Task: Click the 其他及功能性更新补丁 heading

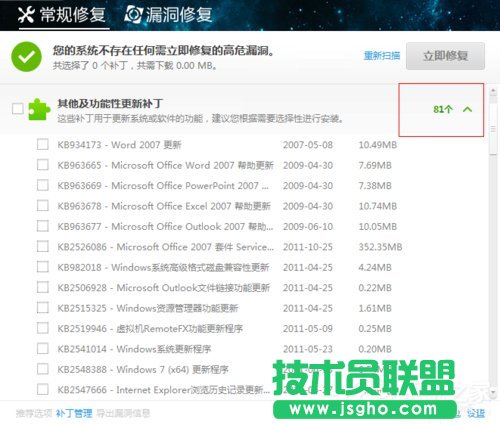Action: click(110, 104)
